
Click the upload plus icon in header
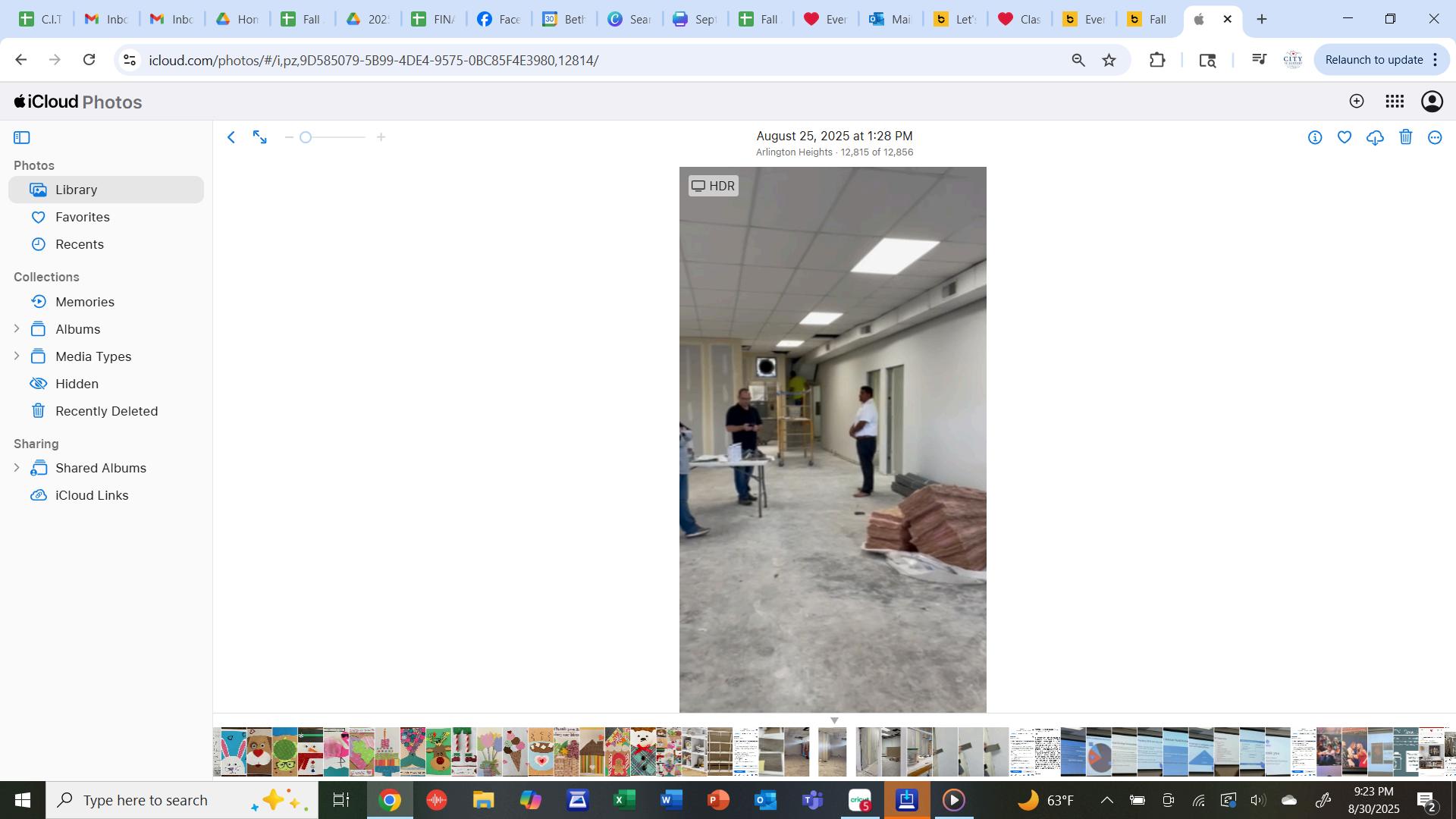1357,102
